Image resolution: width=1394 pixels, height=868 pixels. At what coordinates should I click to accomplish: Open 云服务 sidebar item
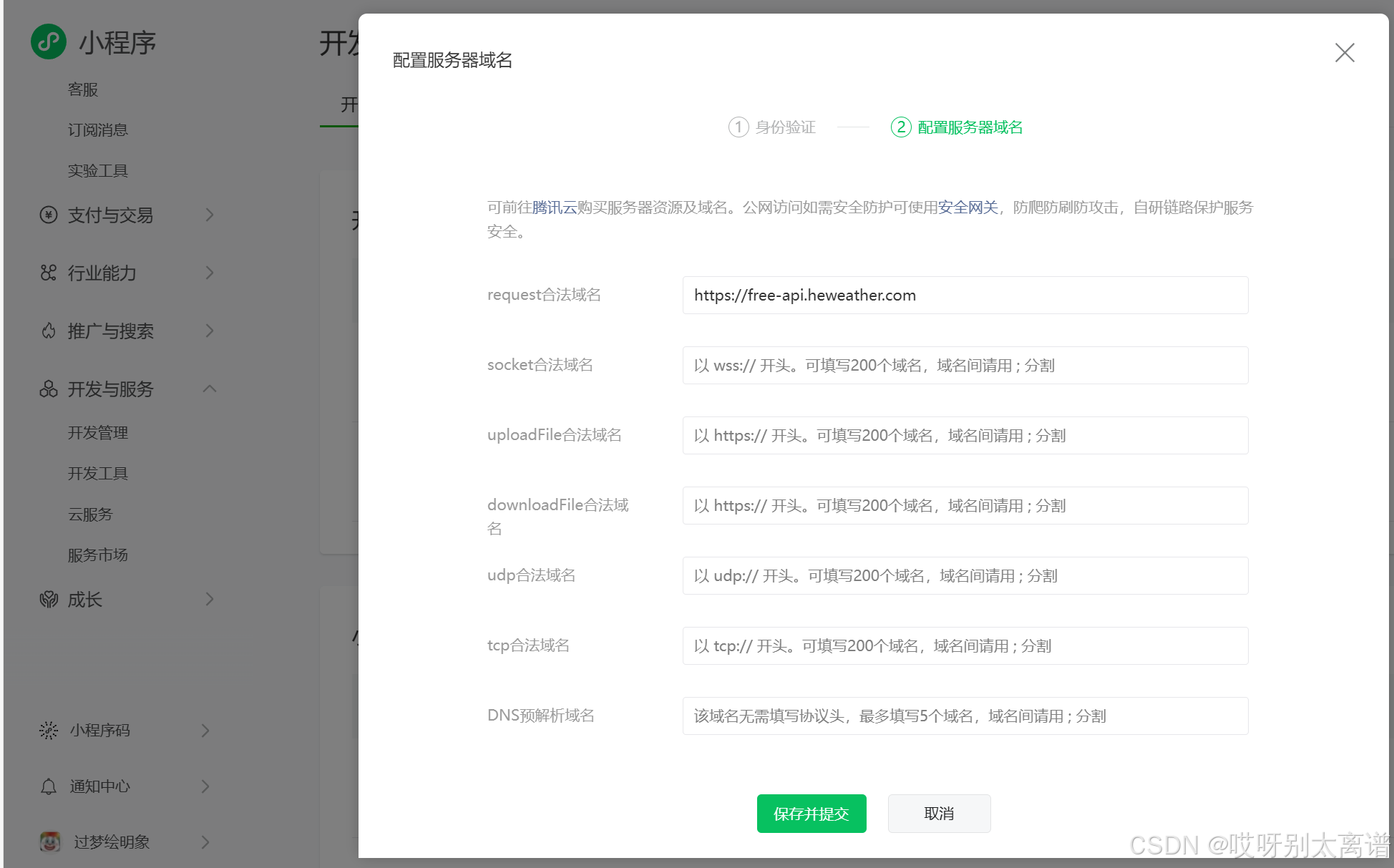pos(90,514)
